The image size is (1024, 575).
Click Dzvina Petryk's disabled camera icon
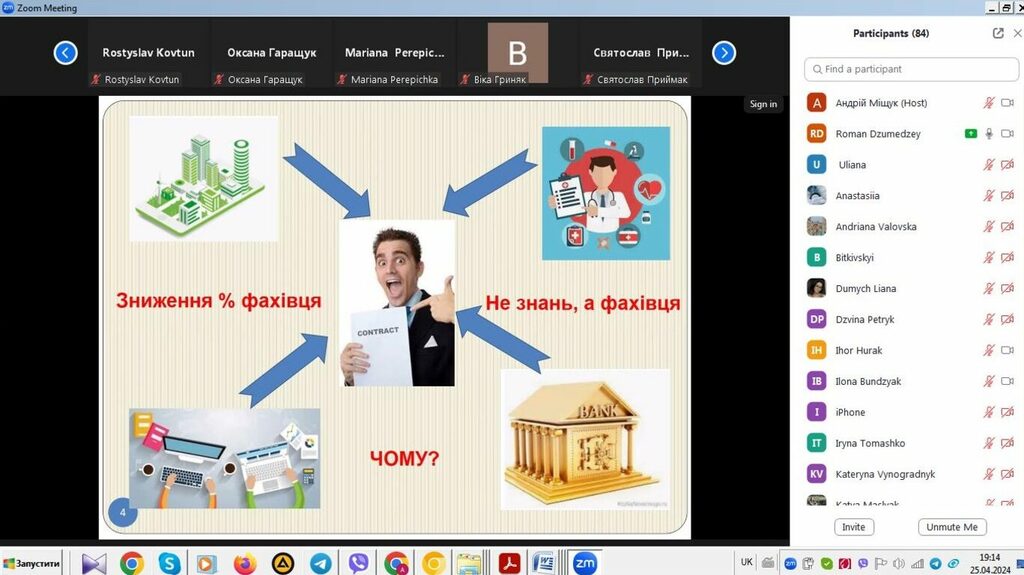click(x=1007, y=320)
